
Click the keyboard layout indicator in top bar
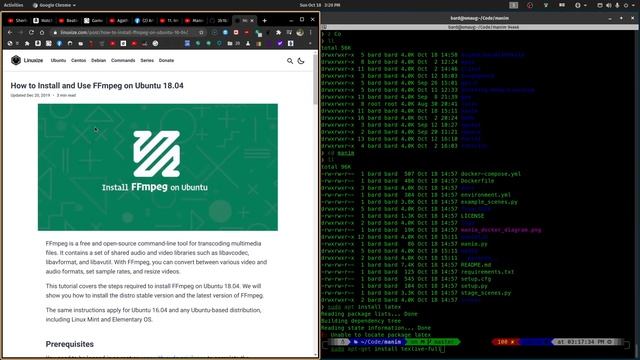513,5
